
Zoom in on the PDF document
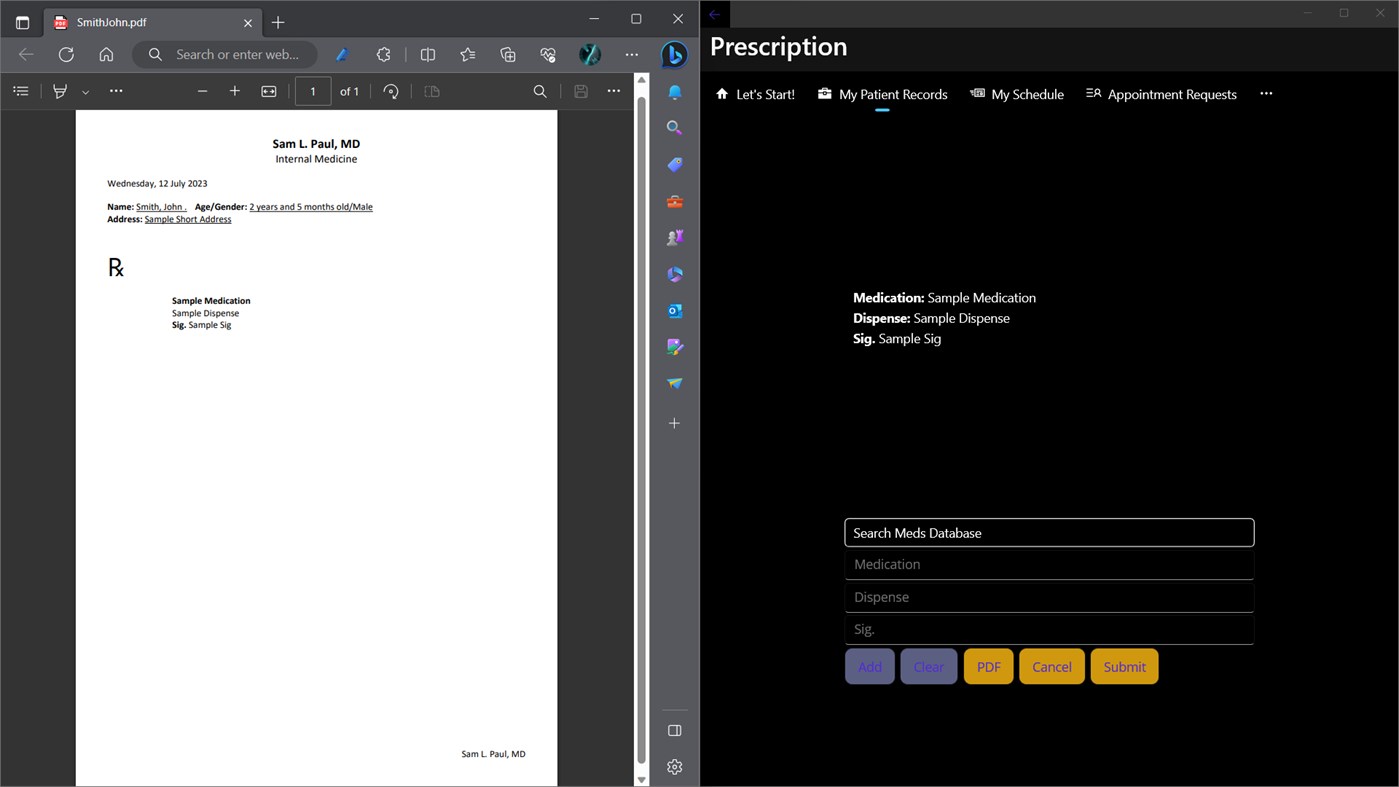235,91
